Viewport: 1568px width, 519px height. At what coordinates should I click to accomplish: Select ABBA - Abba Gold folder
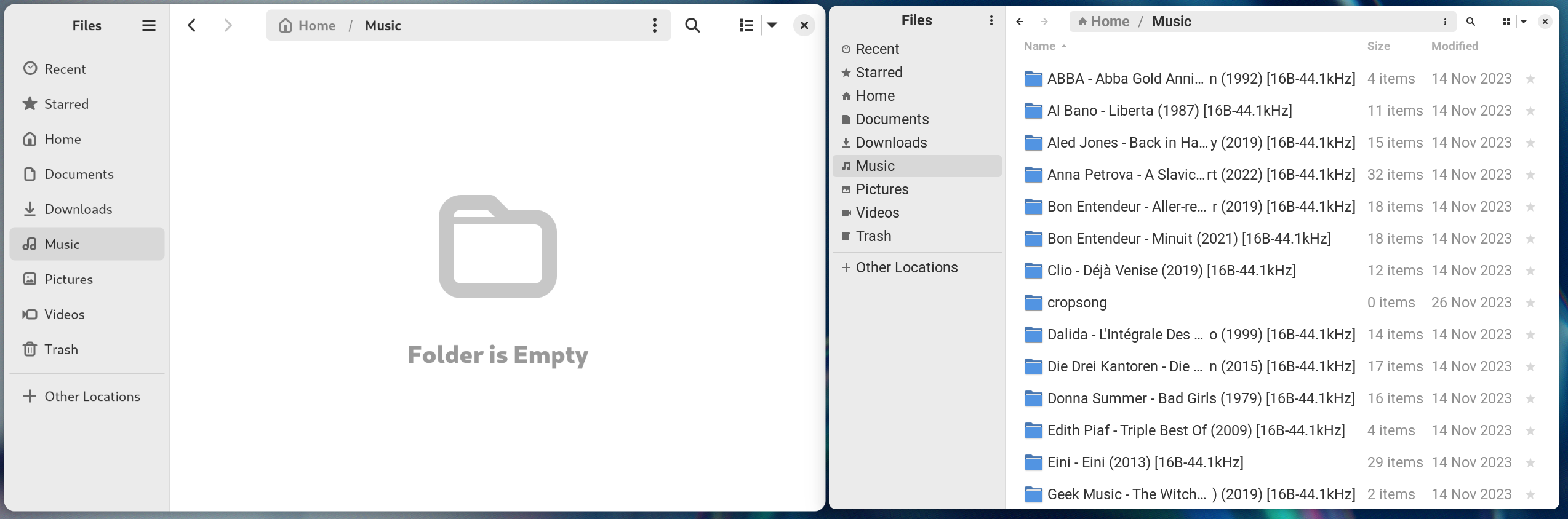coord(1282,79)
